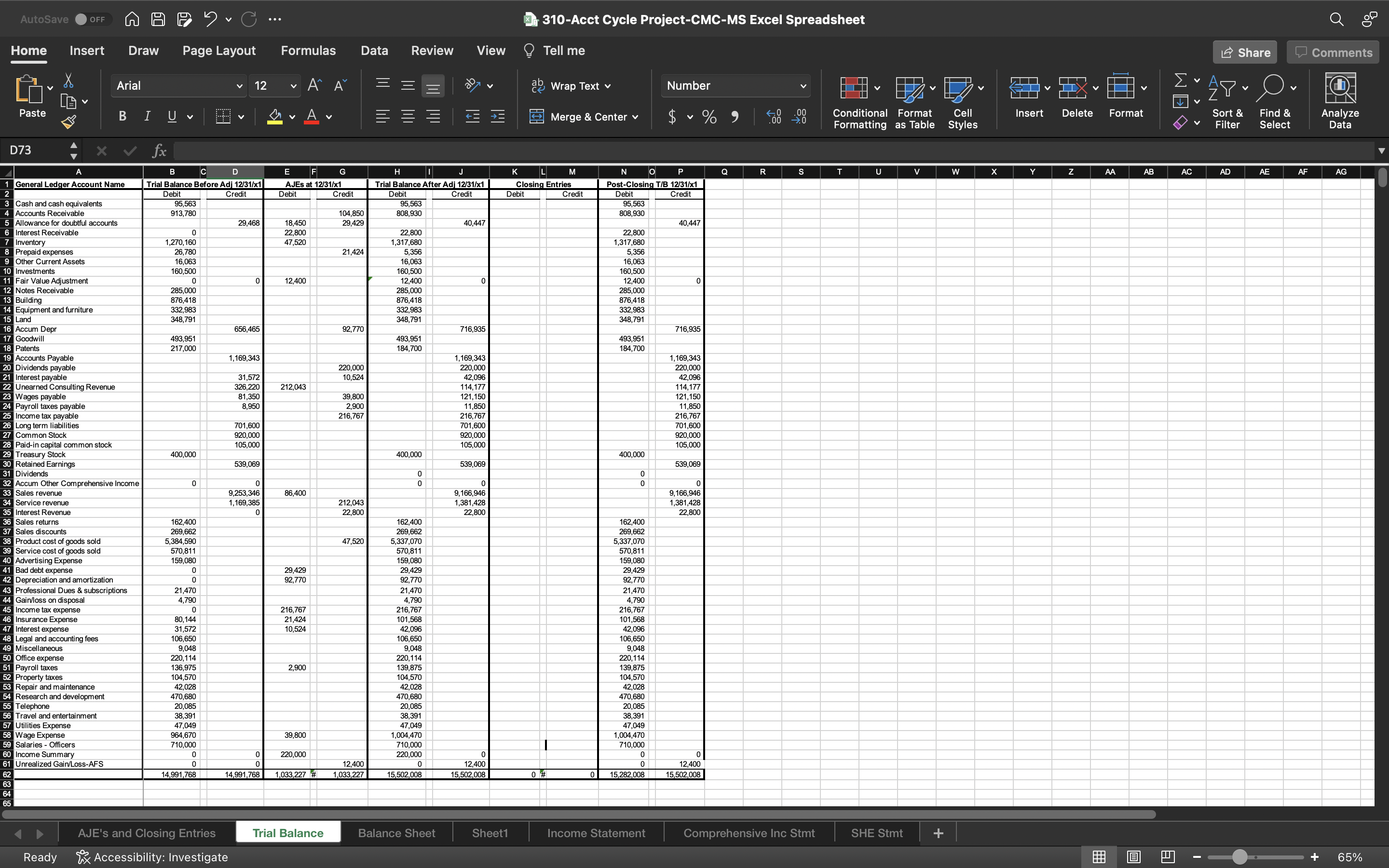Apply Align Right to text
Viewport: 1389px width, 868px height.
click(434, 117)
